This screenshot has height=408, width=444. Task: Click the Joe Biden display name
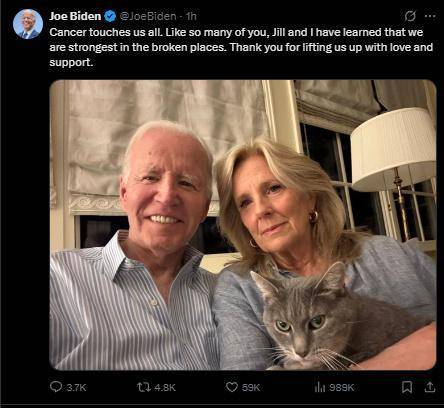pos(75,16)
